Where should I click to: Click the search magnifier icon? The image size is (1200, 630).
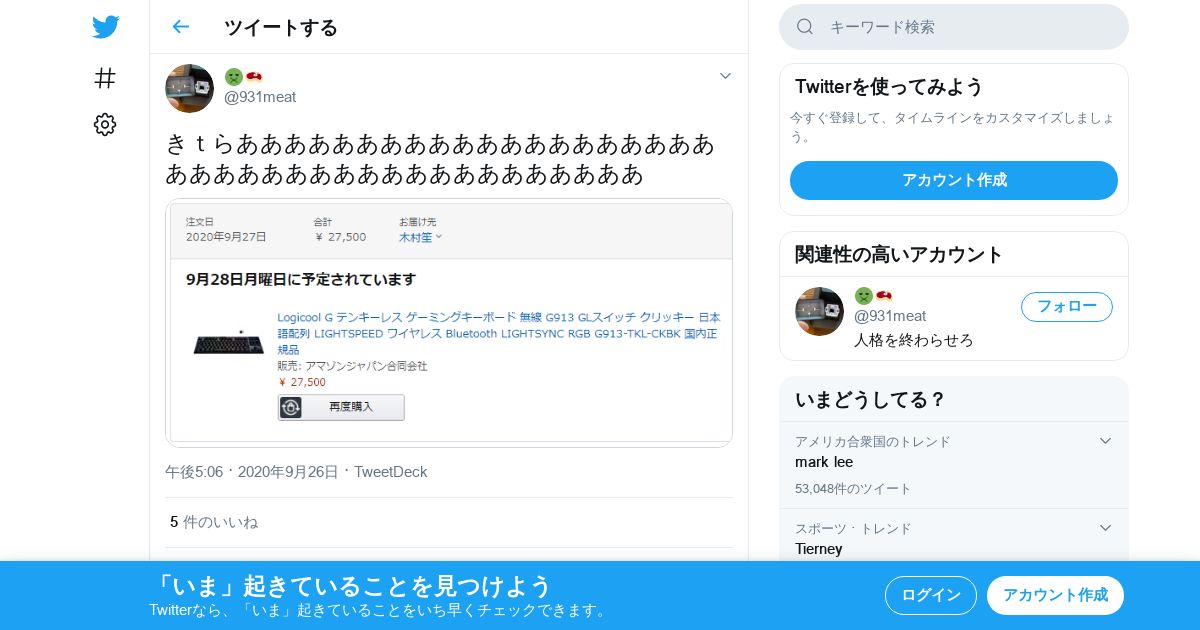[805, 27]
